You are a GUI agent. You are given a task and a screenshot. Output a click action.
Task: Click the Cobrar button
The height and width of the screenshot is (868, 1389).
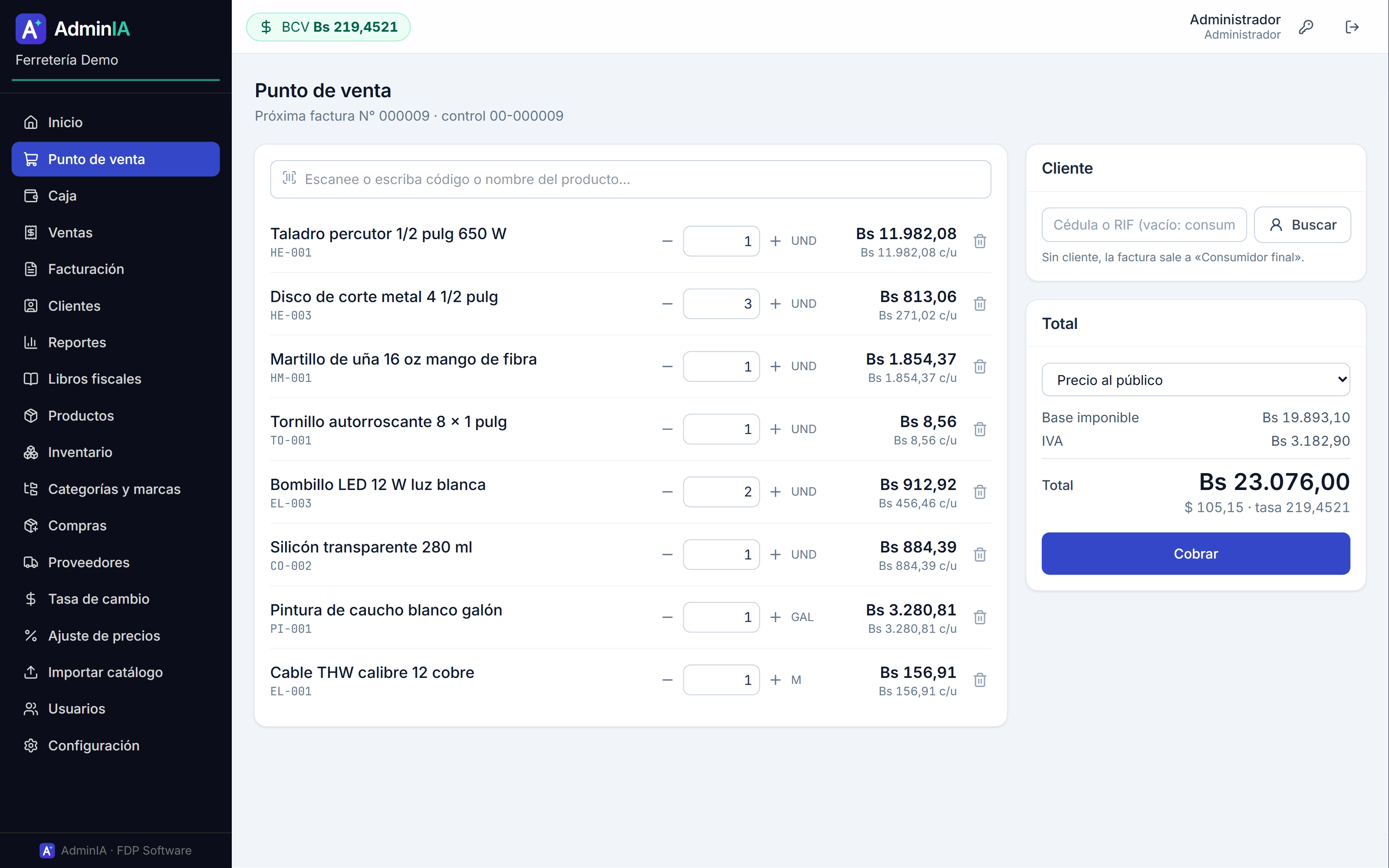(1195, 553)
